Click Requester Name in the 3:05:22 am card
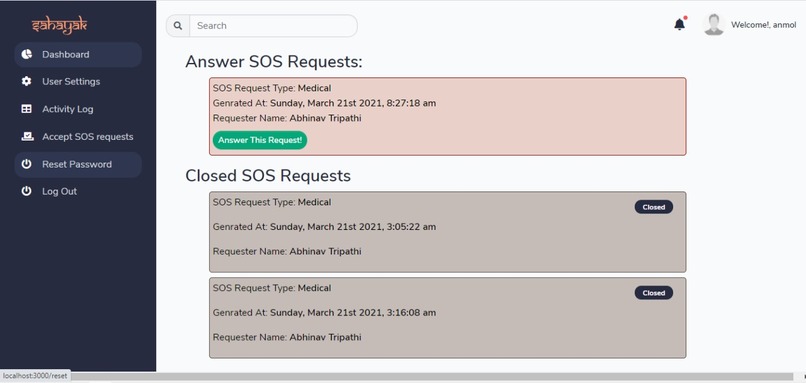This screenshot has height=383, width=806. coord(287,251)
